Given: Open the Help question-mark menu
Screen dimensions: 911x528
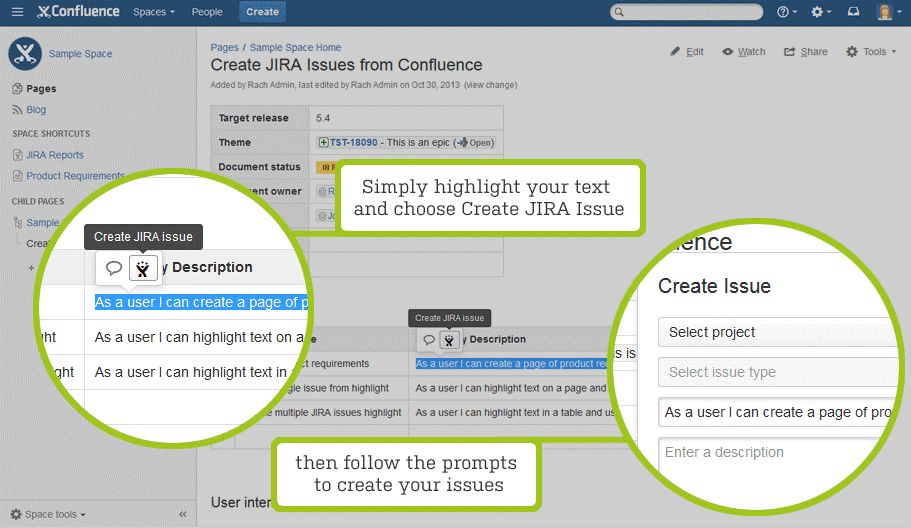Looking at the screenshot, I should tap(787, 12).
